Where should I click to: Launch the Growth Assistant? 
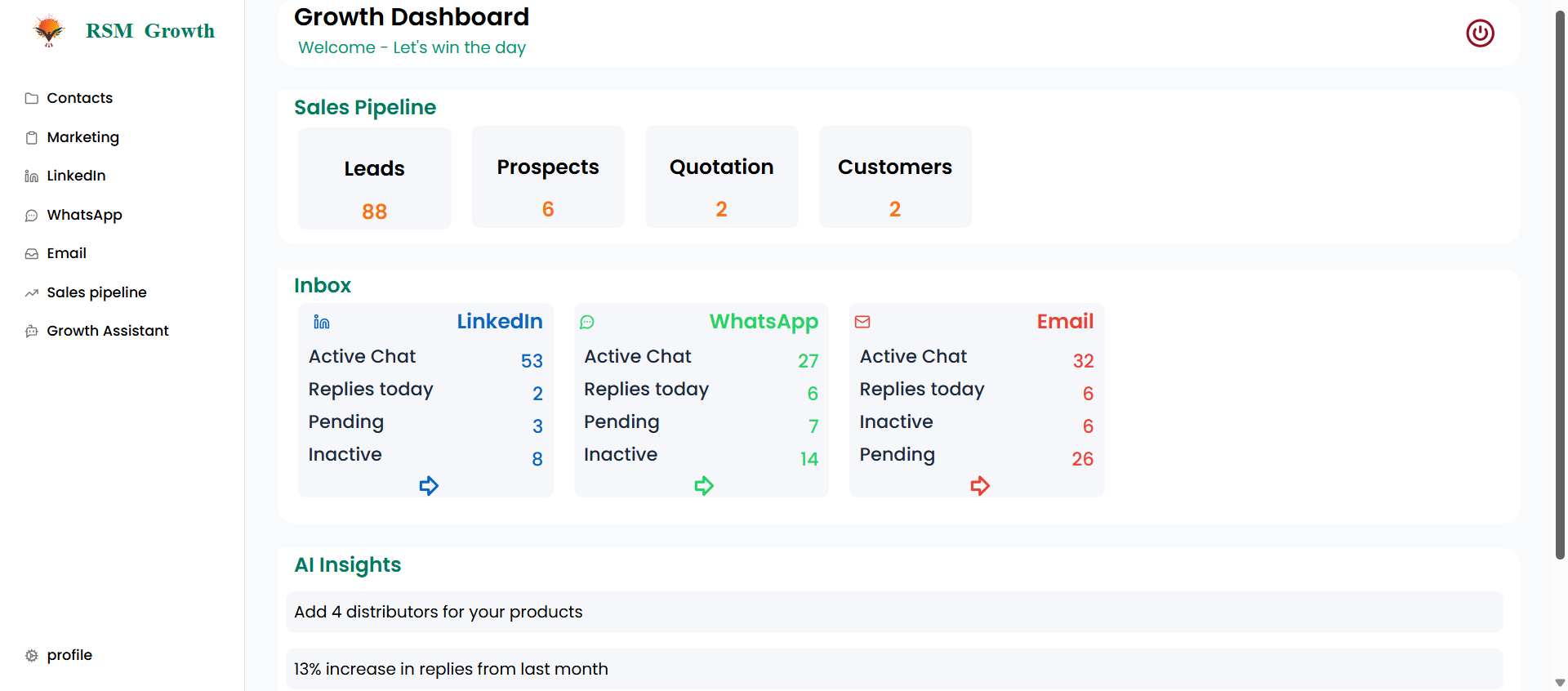[107, 330]
